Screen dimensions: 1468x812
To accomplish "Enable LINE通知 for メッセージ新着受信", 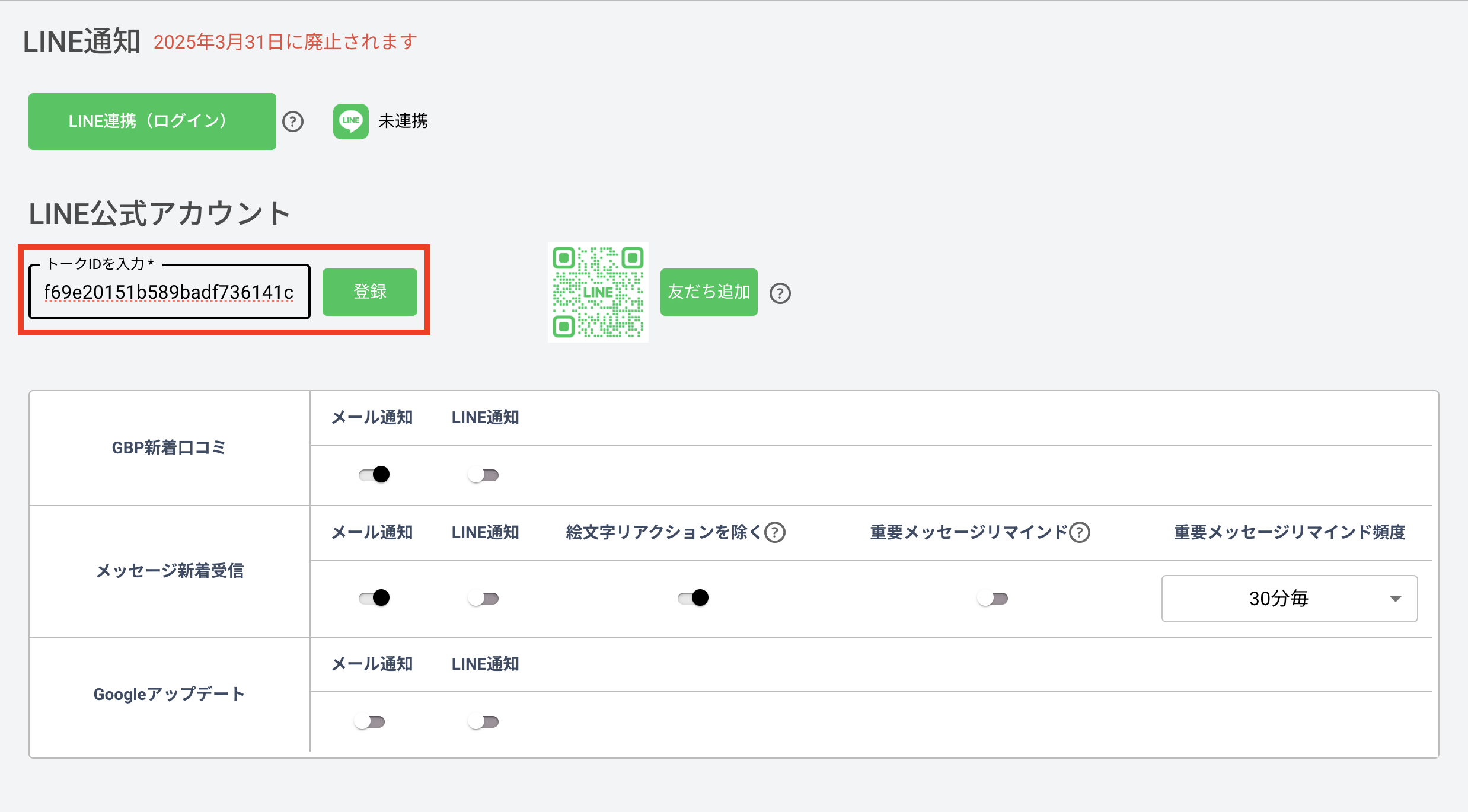I will [483, 599].
